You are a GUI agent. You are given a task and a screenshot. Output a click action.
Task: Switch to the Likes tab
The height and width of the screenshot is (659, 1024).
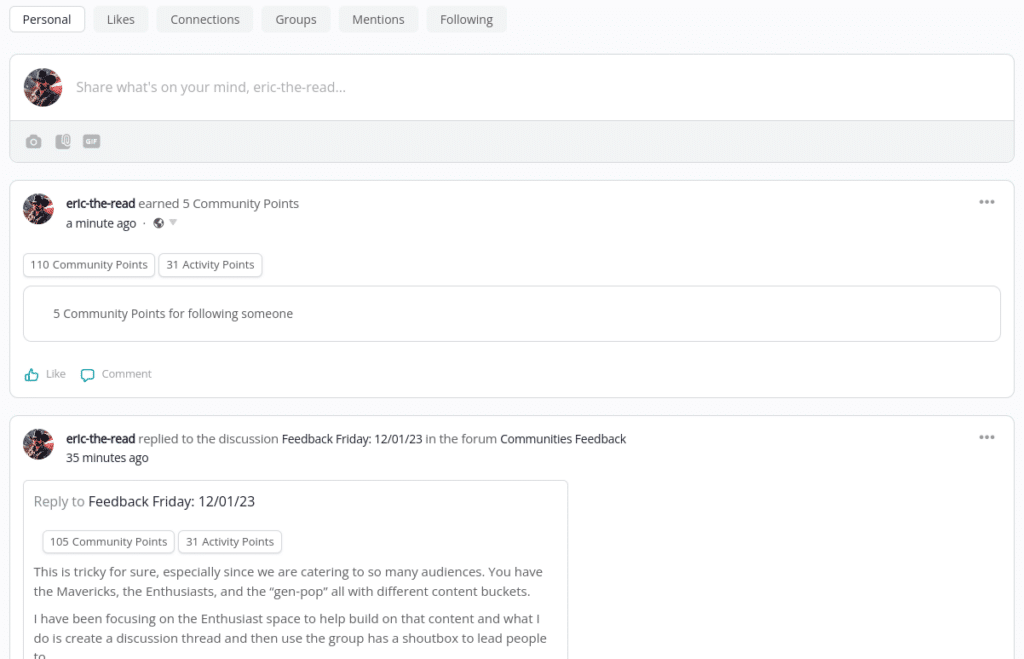121,19
